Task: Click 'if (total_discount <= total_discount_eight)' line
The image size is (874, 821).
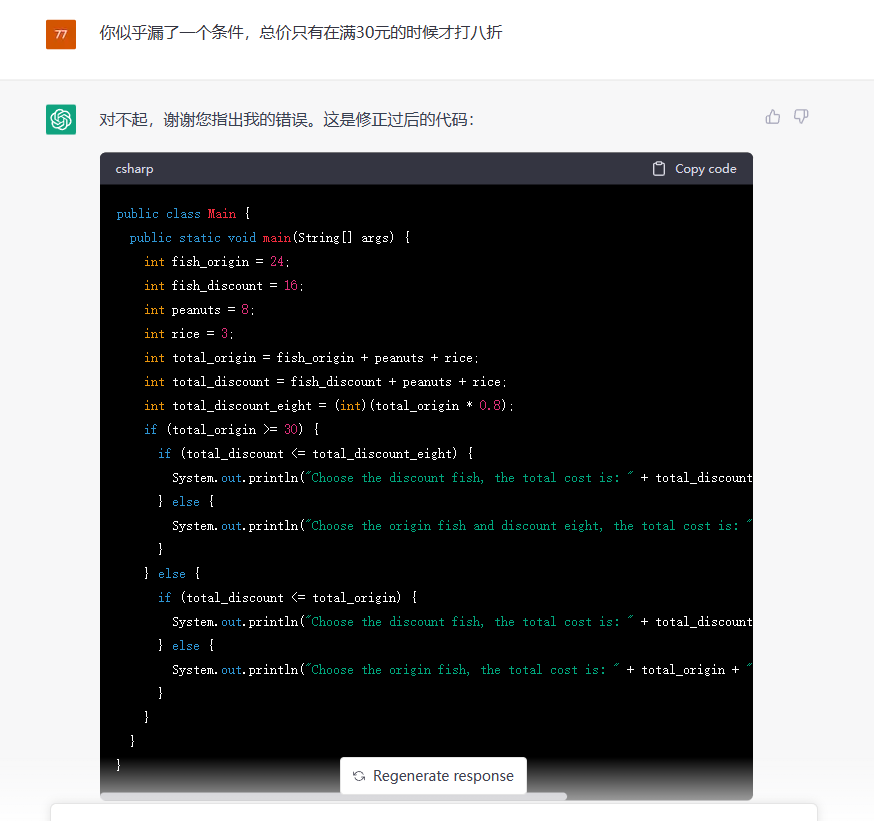Action: point(315,454)
